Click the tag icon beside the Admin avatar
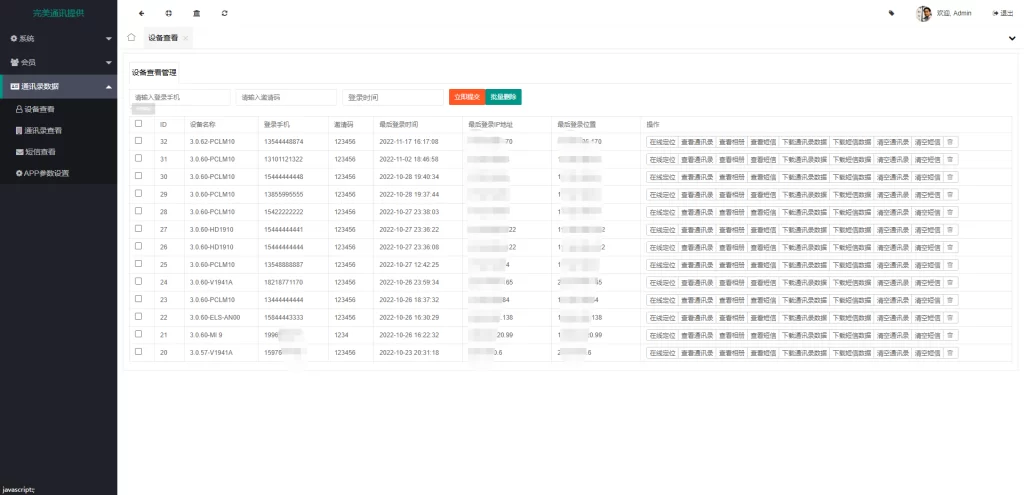This screenshot has width=1024, height=495. (892, 13)
